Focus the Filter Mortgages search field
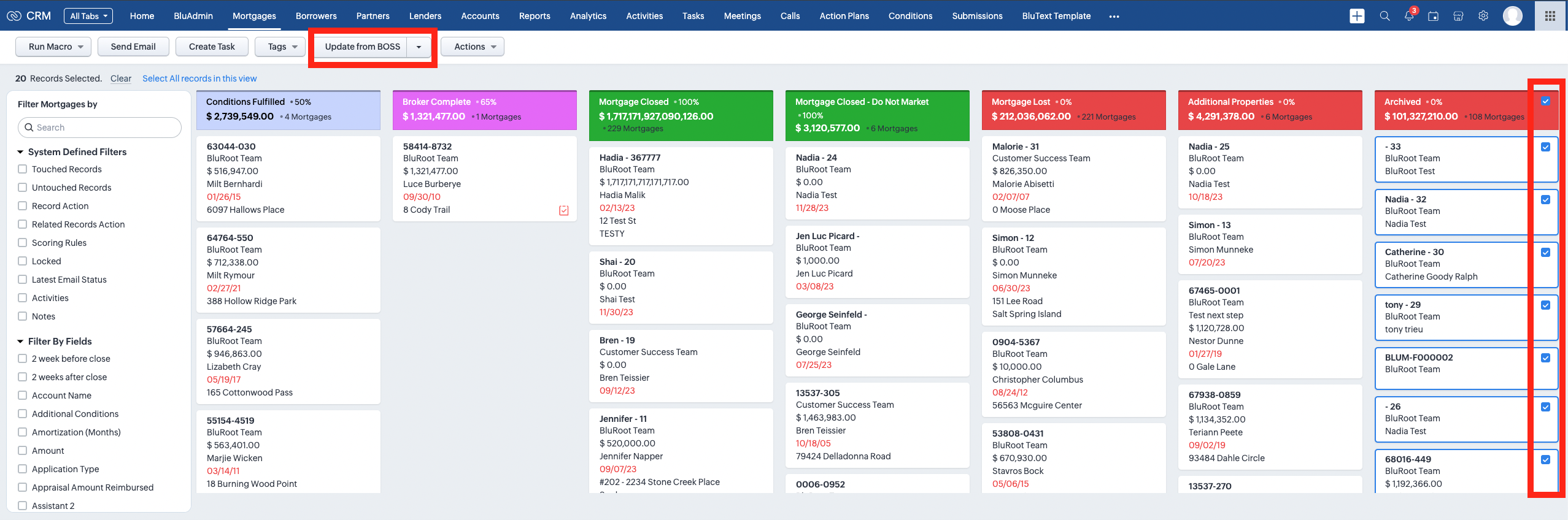The height and width of the screenshot is (520, 1568). (100, 128)
